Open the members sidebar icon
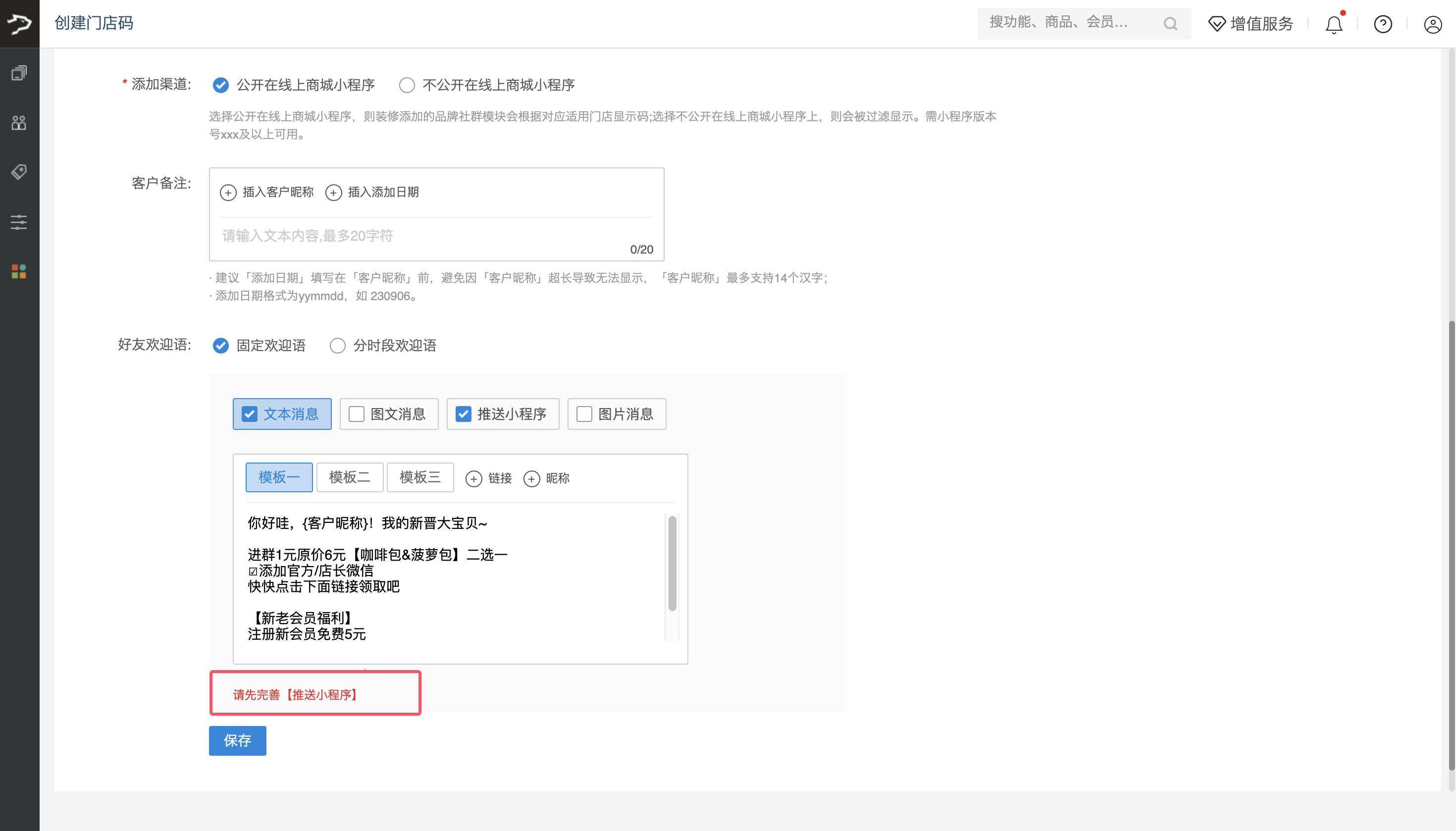This screenshot has height=831, width=1456. pos(19,123)
